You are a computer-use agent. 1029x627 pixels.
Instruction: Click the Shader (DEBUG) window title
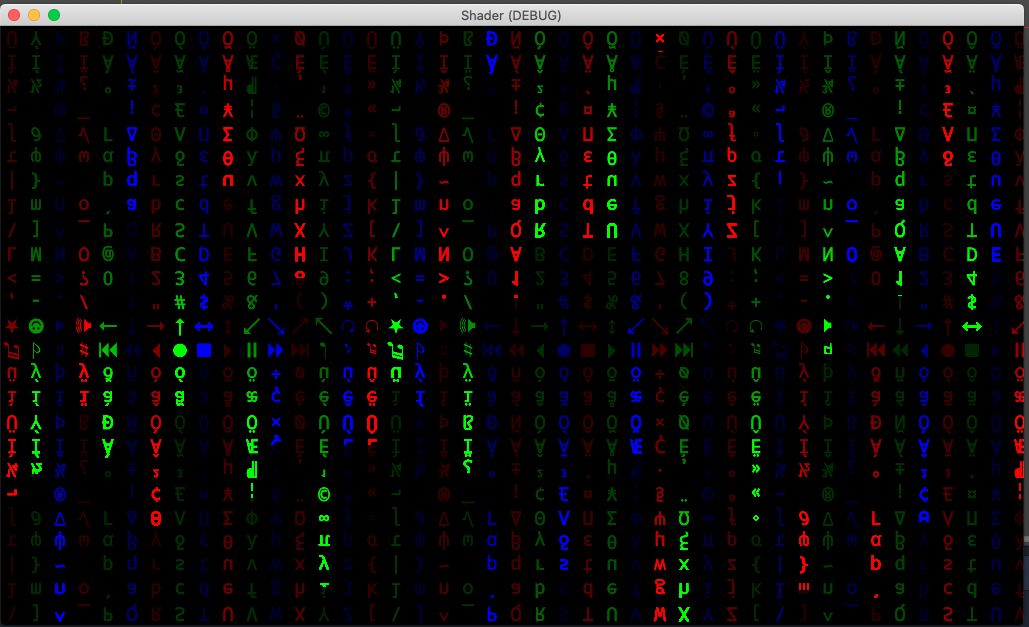pyautogui.click(x=511, y=15)
